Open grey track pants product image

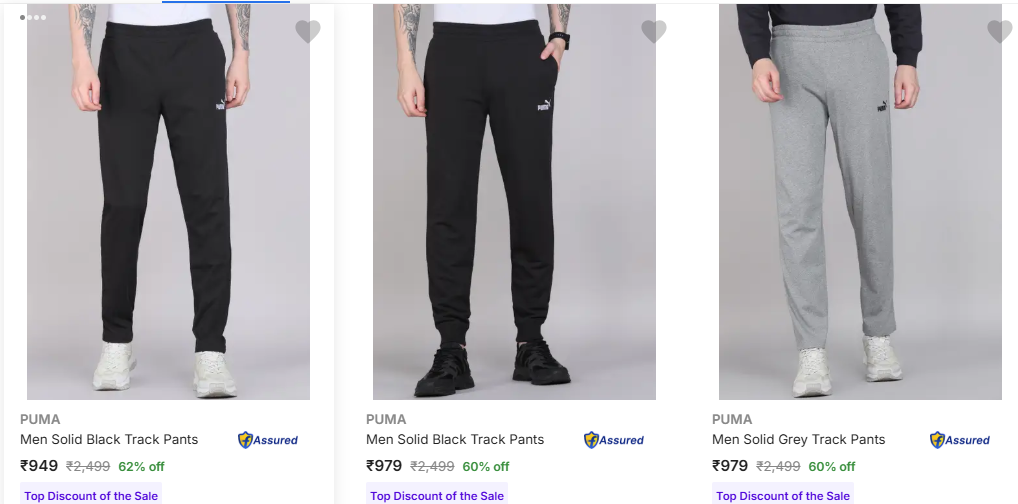(x=860, y=200)
